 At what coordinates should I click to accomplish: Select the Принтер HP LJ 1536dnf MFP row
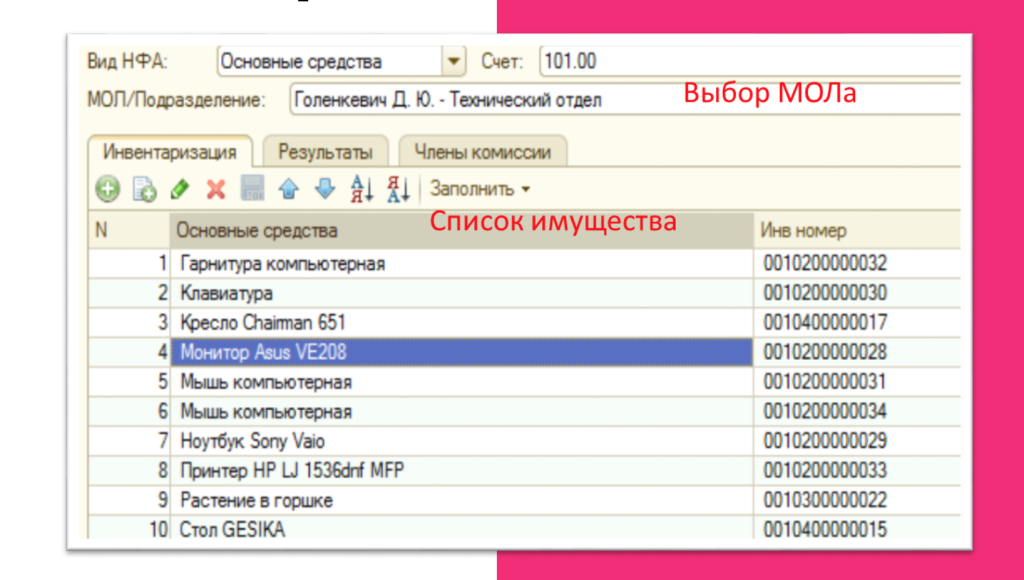460,470
